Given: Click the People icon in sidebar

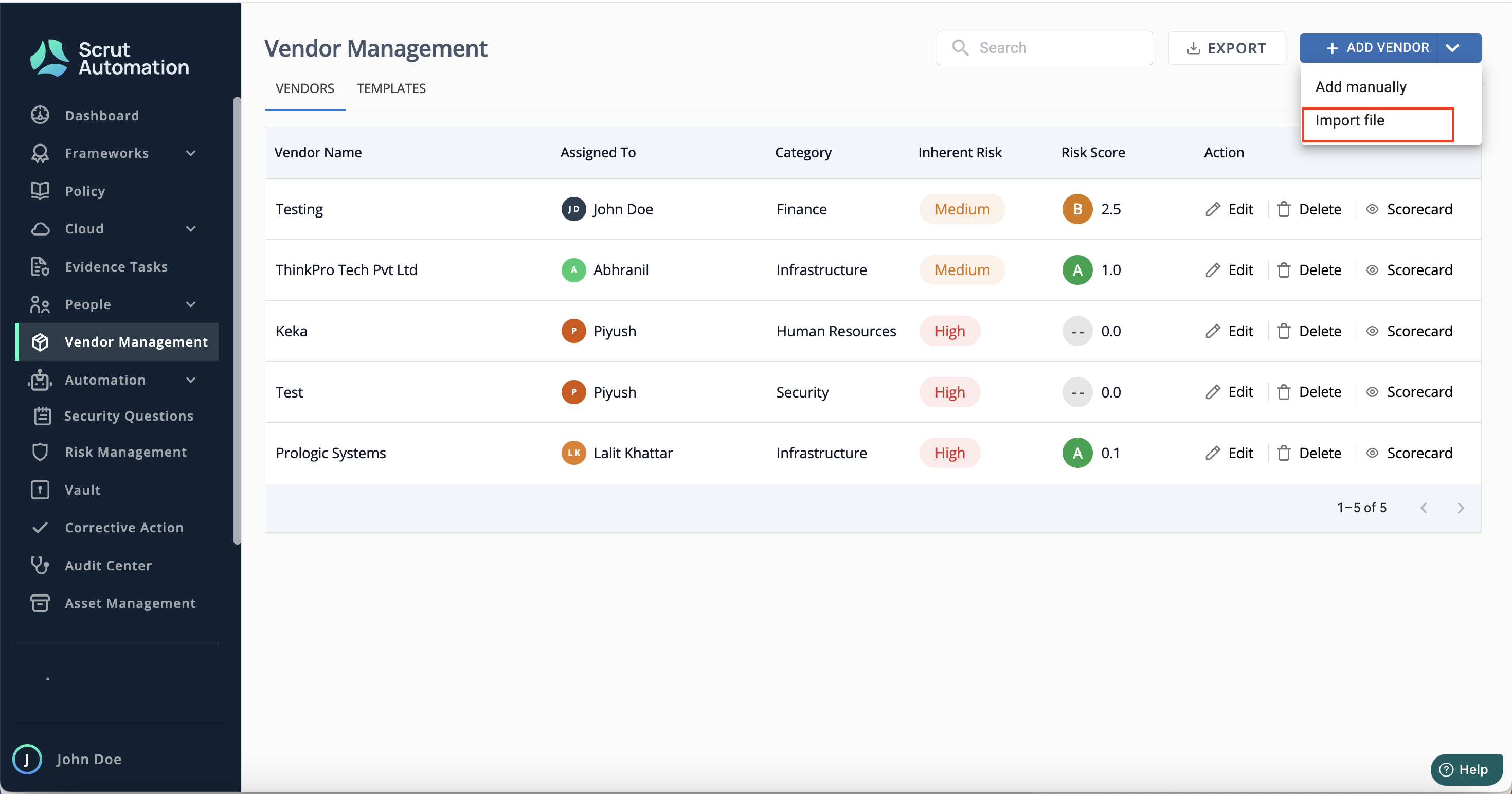Looking at the screenshot, I should 40,304.
